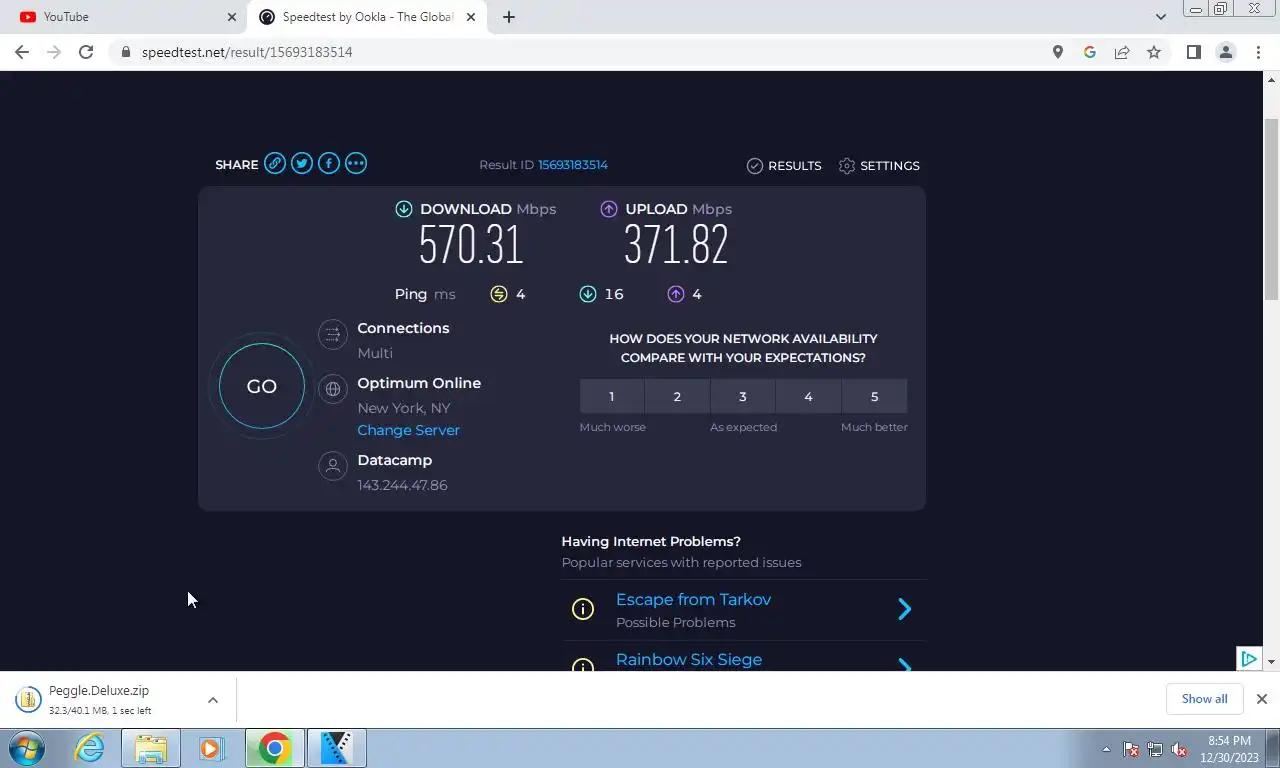Viewport: 1280px width, 768px height.
Task: Select the Speedtest by Ookla tab
Action: point(366,17)
